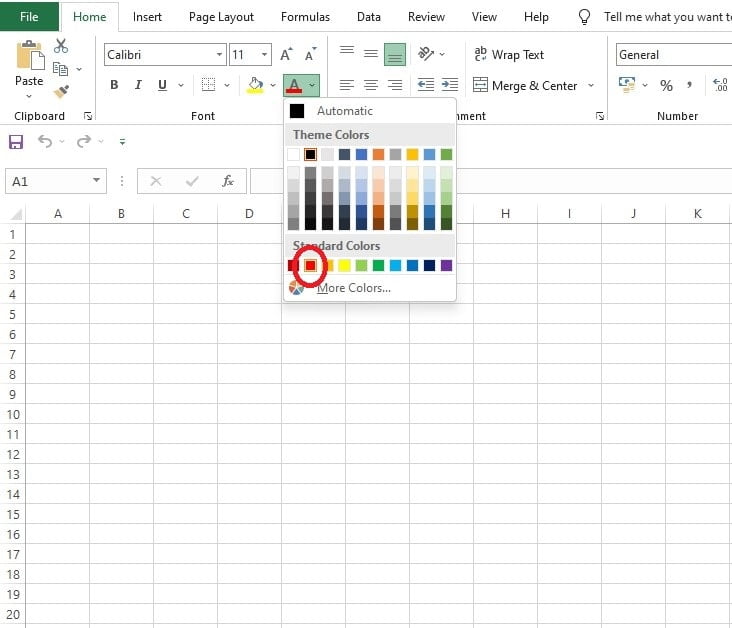
Task: Open the Name Box A1 dropdown
Action: [97, 180]
